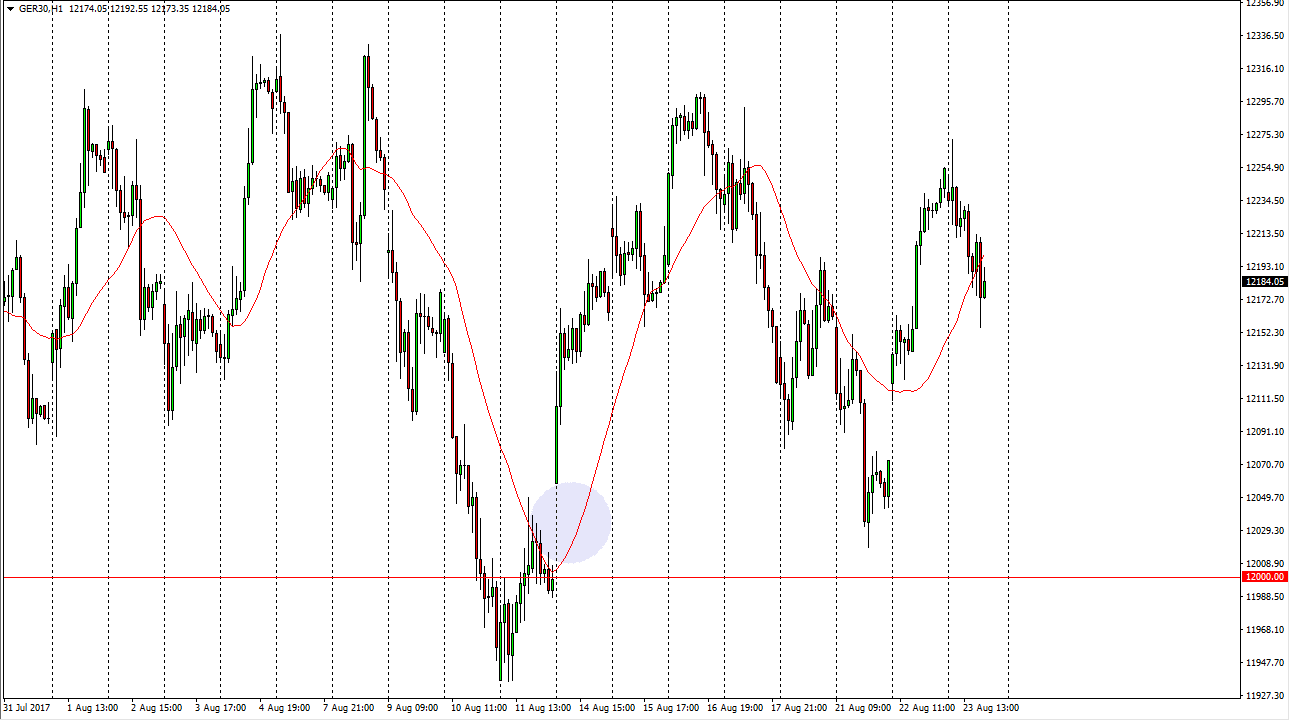Screen dimensions: 1290x721
Task: Click the 12172.70 price scale label
Action: 1264,300
